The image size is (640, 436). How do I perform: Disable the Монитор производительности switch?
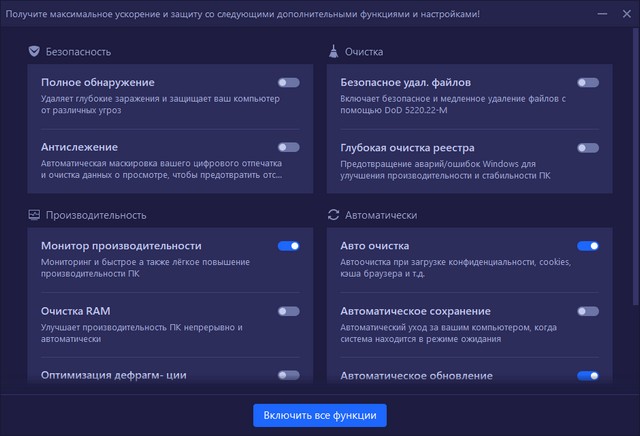288,246
